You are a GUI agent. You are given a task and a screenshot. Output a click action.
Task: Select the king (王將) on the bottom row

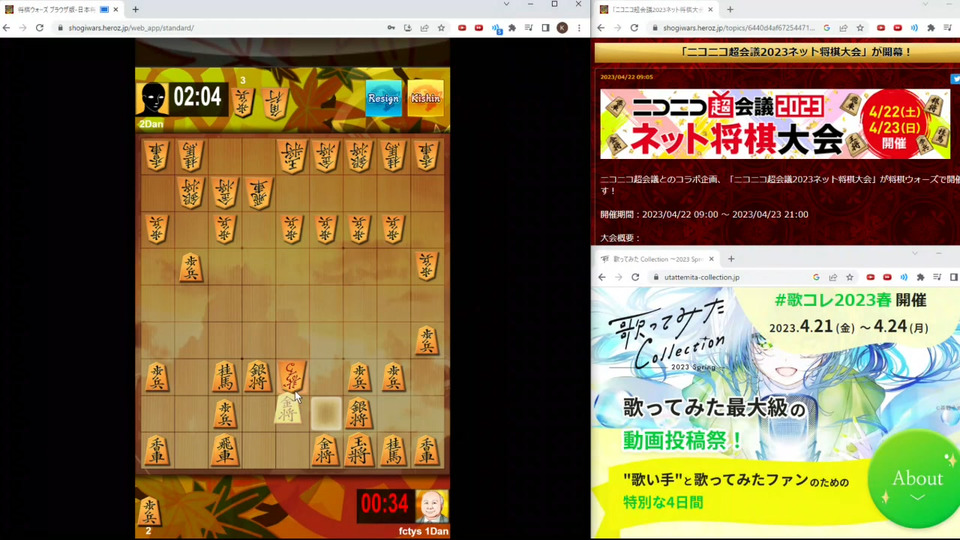359,450
